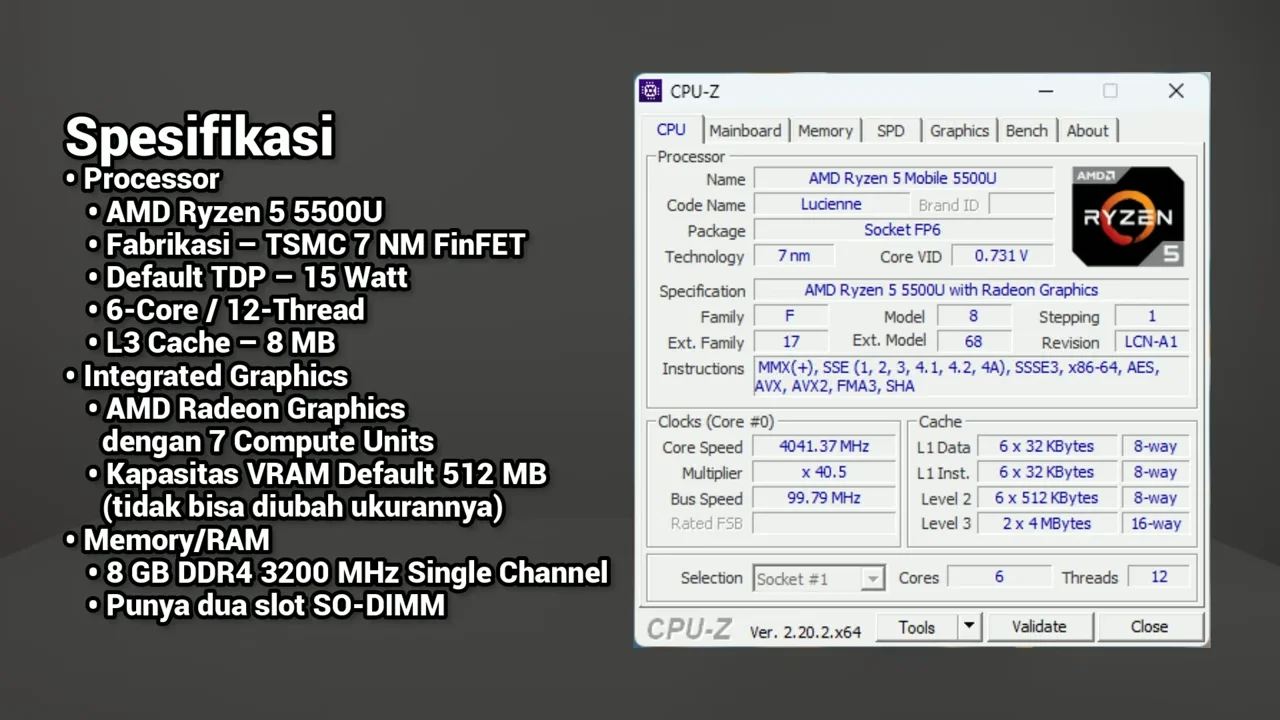This screenshot has width=1280, height=720.
Task: Click the Cores value 6
Action: (x=998, y=577)
